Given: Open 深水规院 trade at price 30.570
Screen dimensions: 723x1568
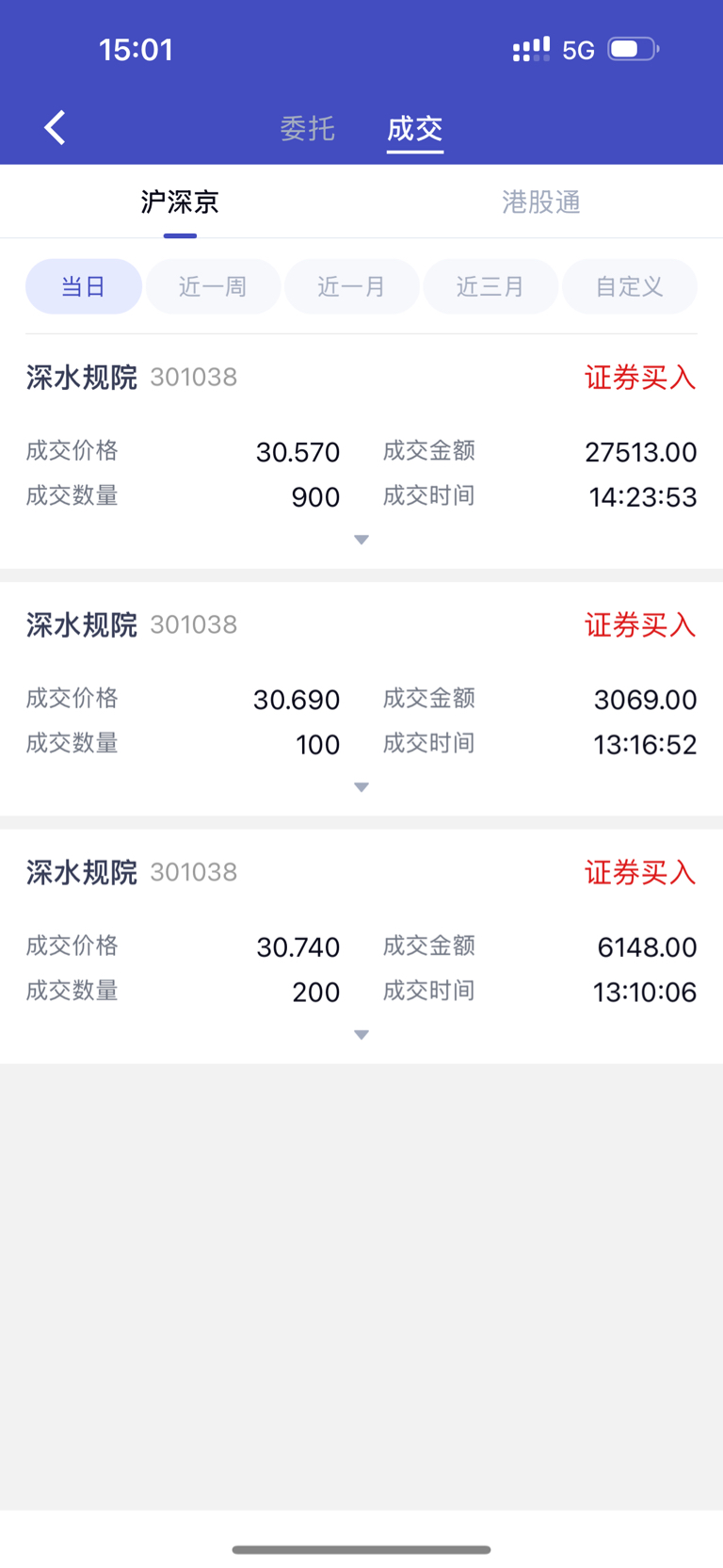Looking at the screenshot, I should pyautogui.click(x=361, y=451).
